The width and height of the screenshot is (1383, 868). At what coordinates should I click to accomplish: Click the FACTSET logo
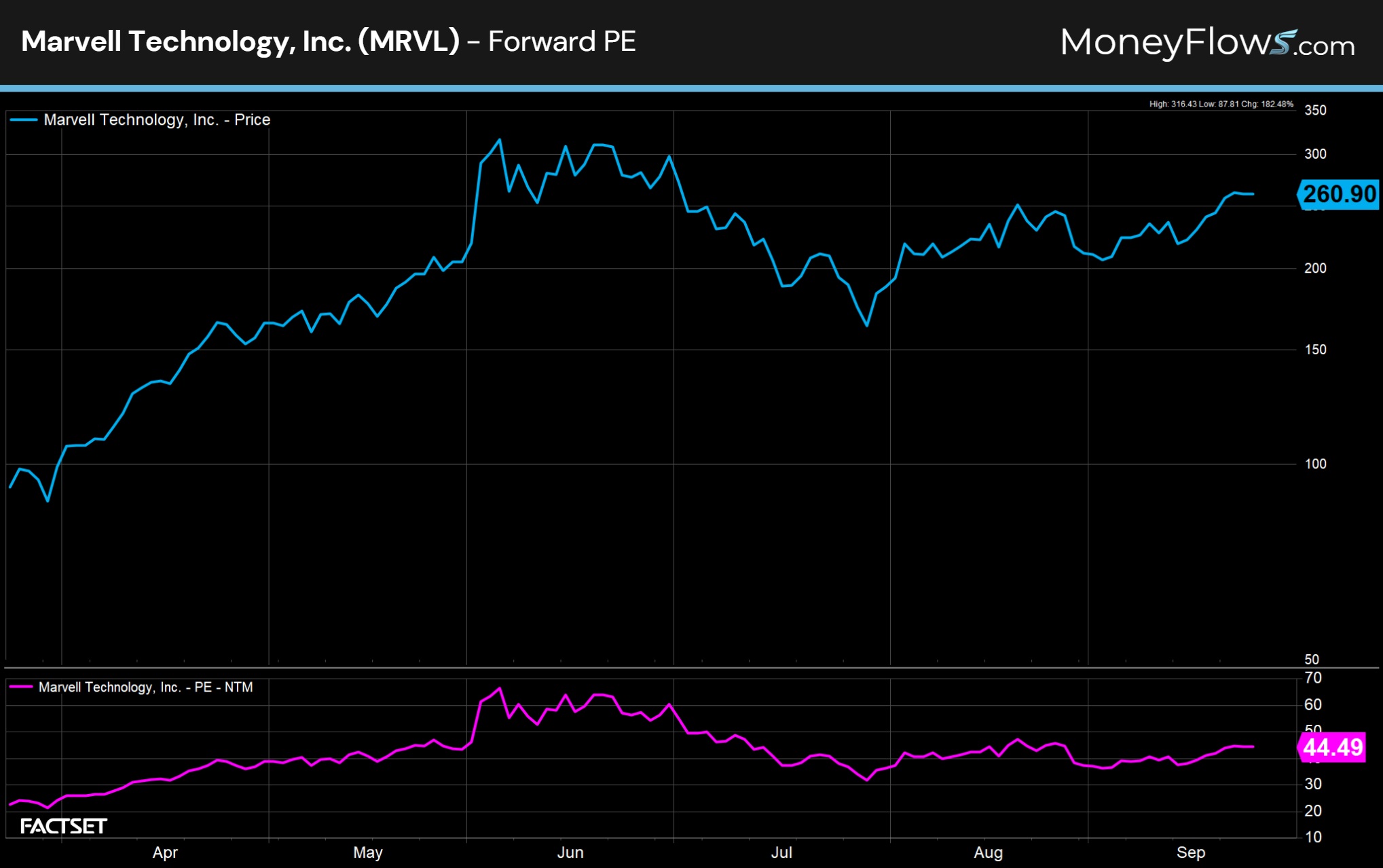[x=64, y=826]
